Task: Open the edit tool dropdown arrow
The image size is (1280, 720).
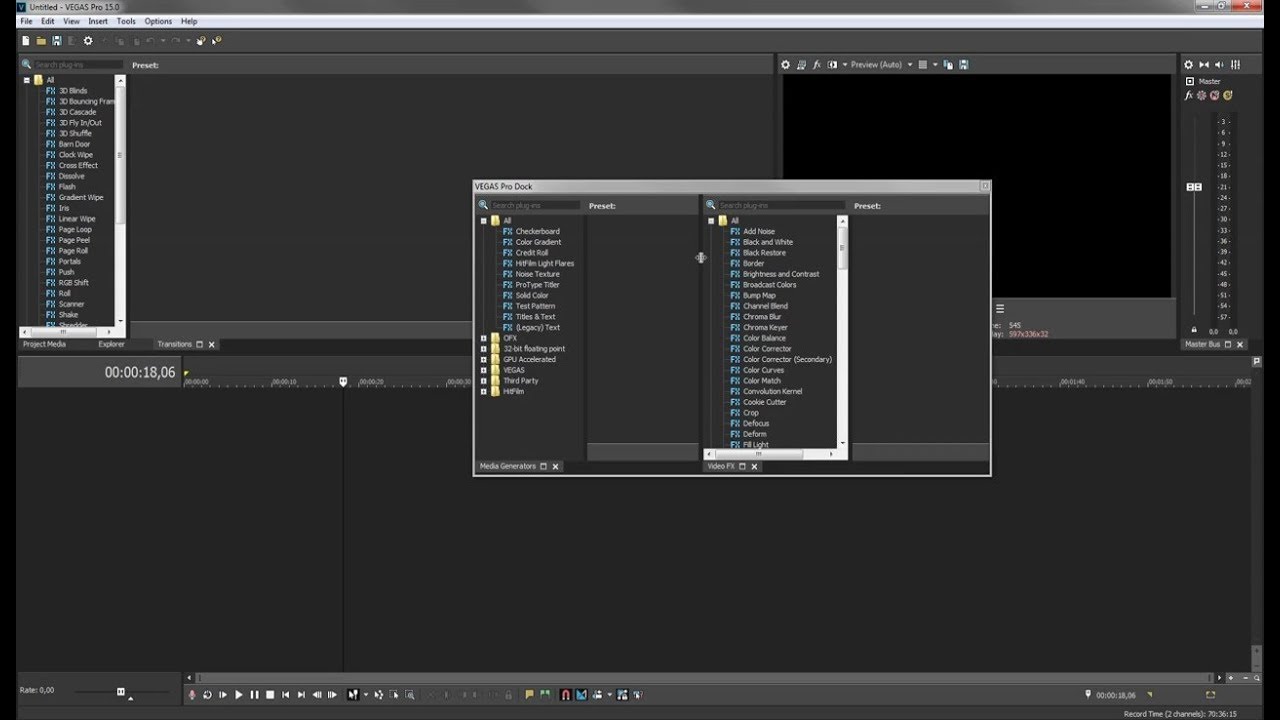Action: [366, 694]
